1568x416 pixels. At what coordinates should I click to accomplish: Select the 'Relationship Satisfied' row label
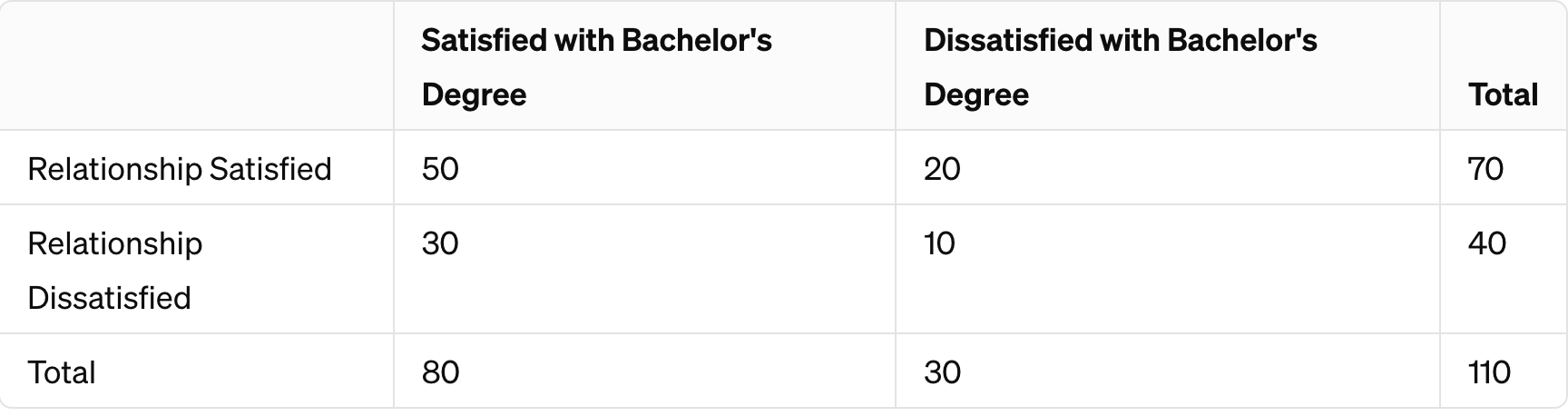click(180, 169)
